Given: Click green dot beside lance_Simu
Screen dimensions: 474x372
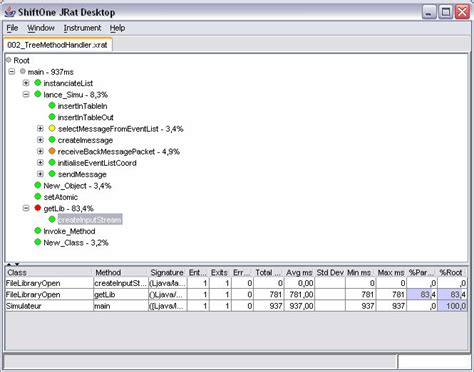Looking at the screenshot, I should [38, 94].
